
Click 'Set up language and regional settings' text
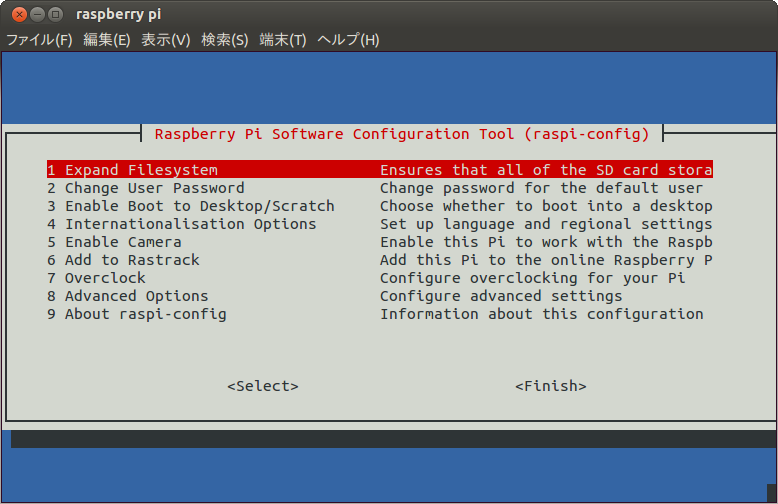(x=546, y=224)
